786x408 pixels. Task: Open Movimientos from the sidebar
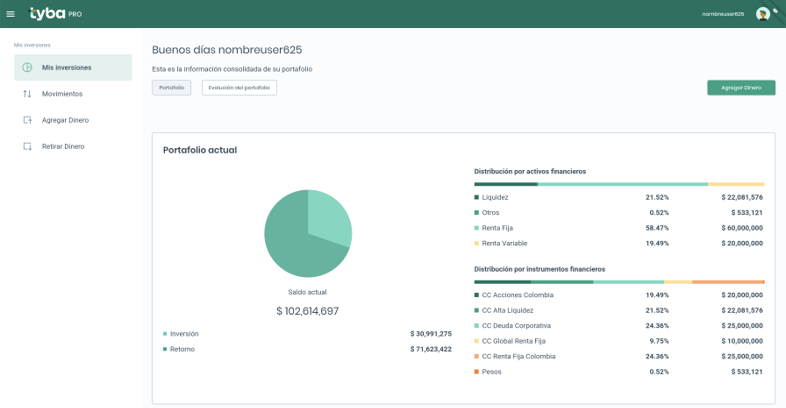pyautogui.click(x=62, y=94)
